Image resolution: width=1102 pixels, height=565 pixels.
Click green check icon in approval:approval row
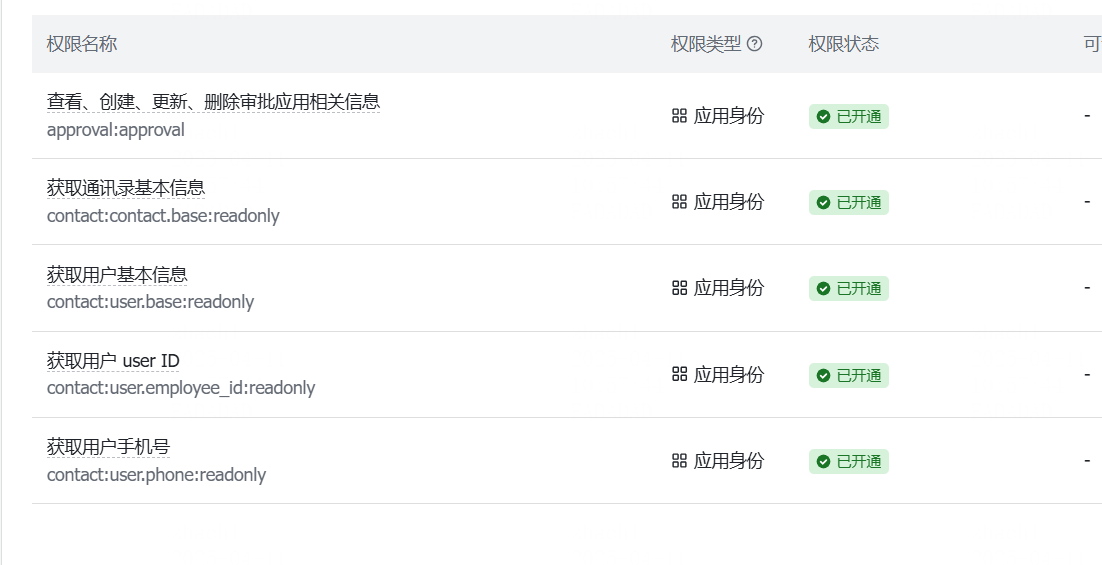[824, 117]
